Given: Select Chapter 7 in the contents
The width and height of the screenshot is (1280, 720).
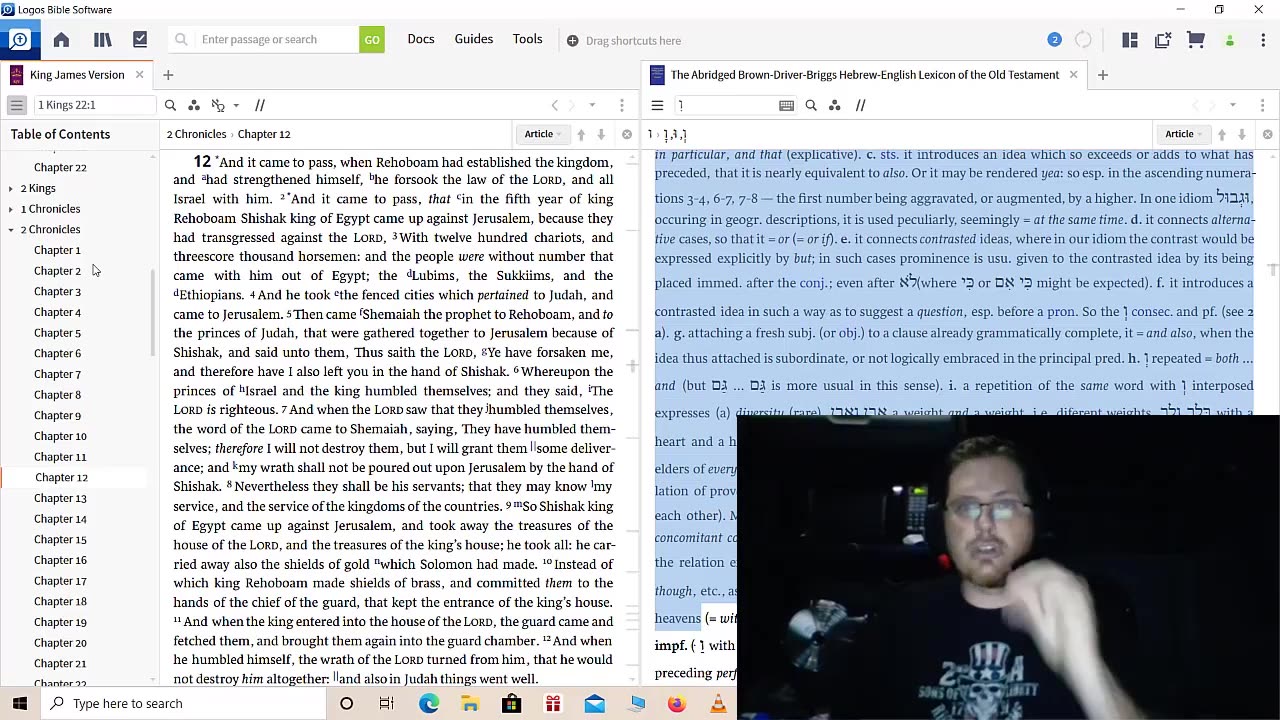Looking at the screenshot, I should click(57, 374).
